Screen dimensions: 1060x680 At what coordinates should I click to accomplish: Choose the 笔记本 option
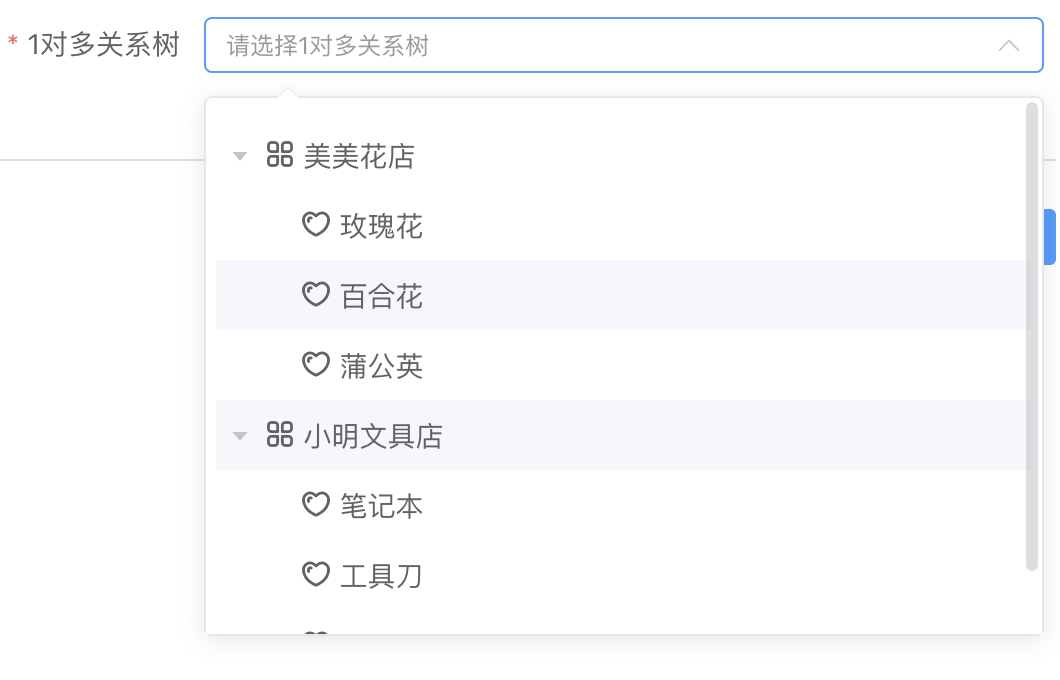tap(382, 506)
